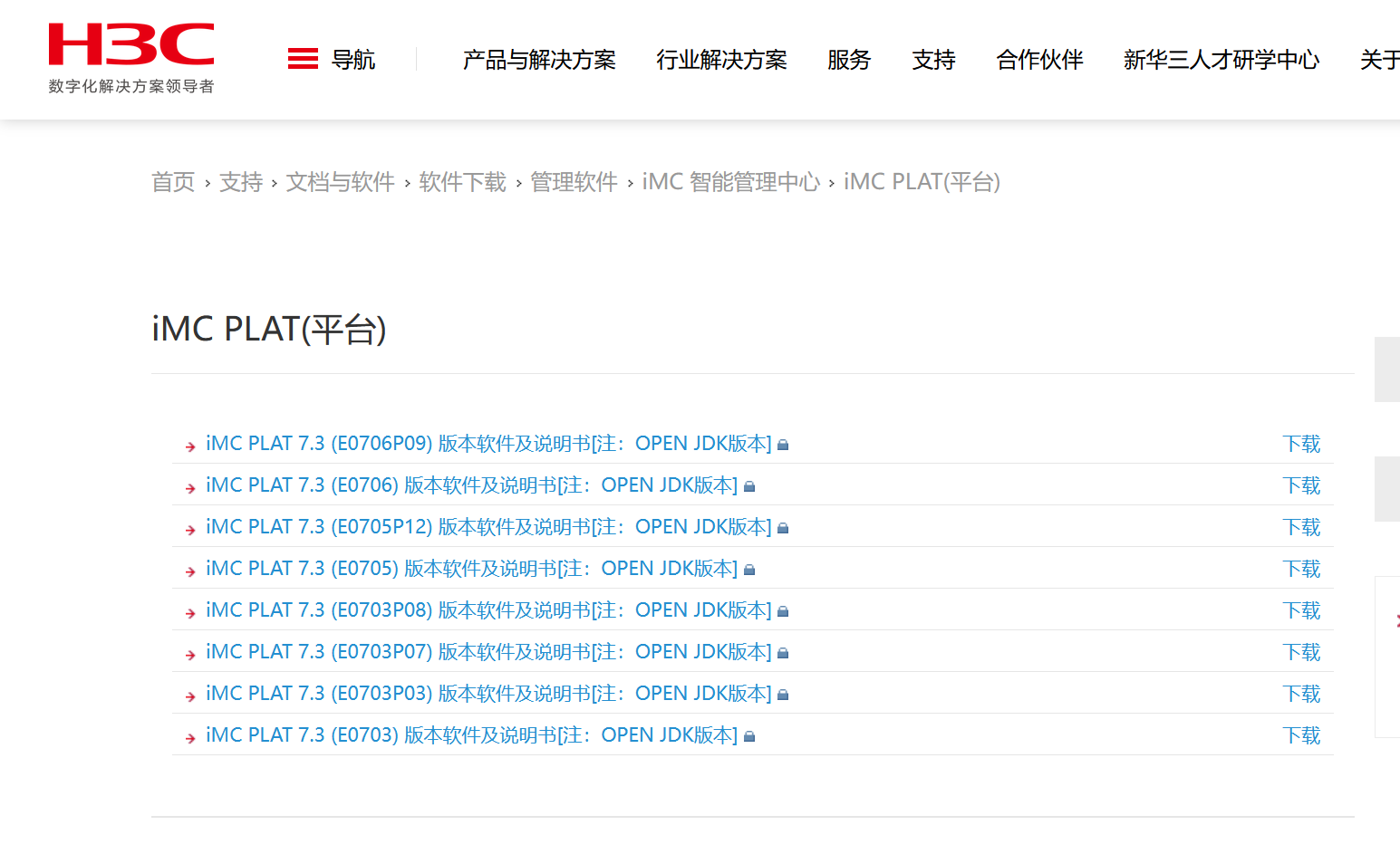The width and height of the screenshot is (1400, 854).
Task: Open the 导航 navigation menu label
Action: point(353,60)
